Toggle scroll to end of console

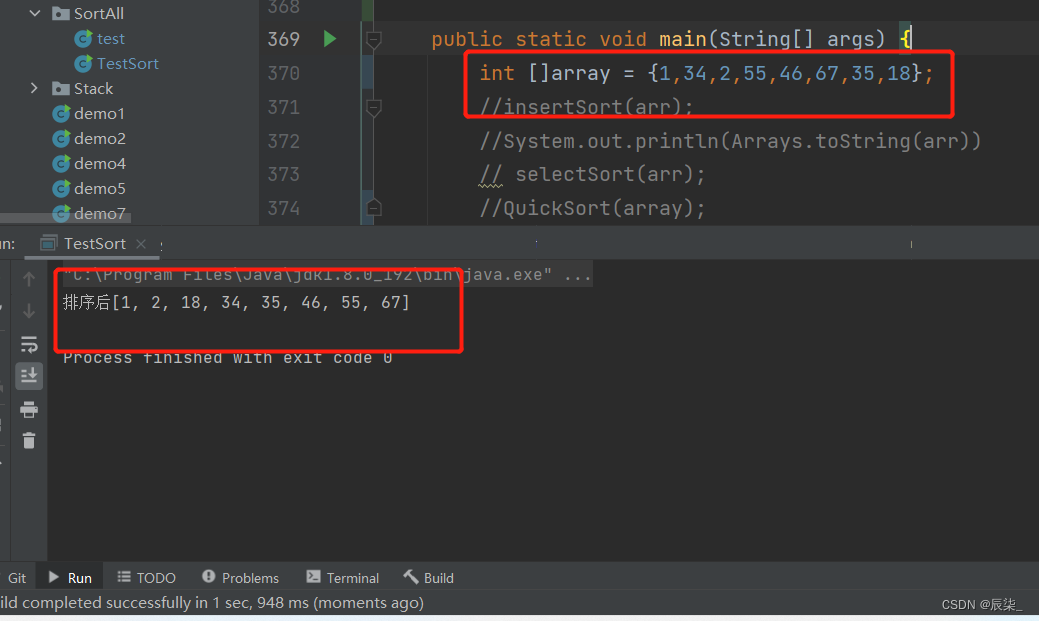[29, 376]
